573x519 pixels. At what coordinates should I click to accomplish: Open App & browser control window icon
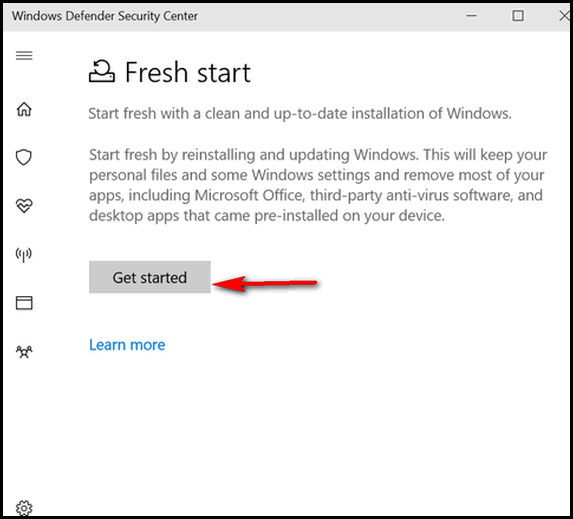click(x=24, y=303)
